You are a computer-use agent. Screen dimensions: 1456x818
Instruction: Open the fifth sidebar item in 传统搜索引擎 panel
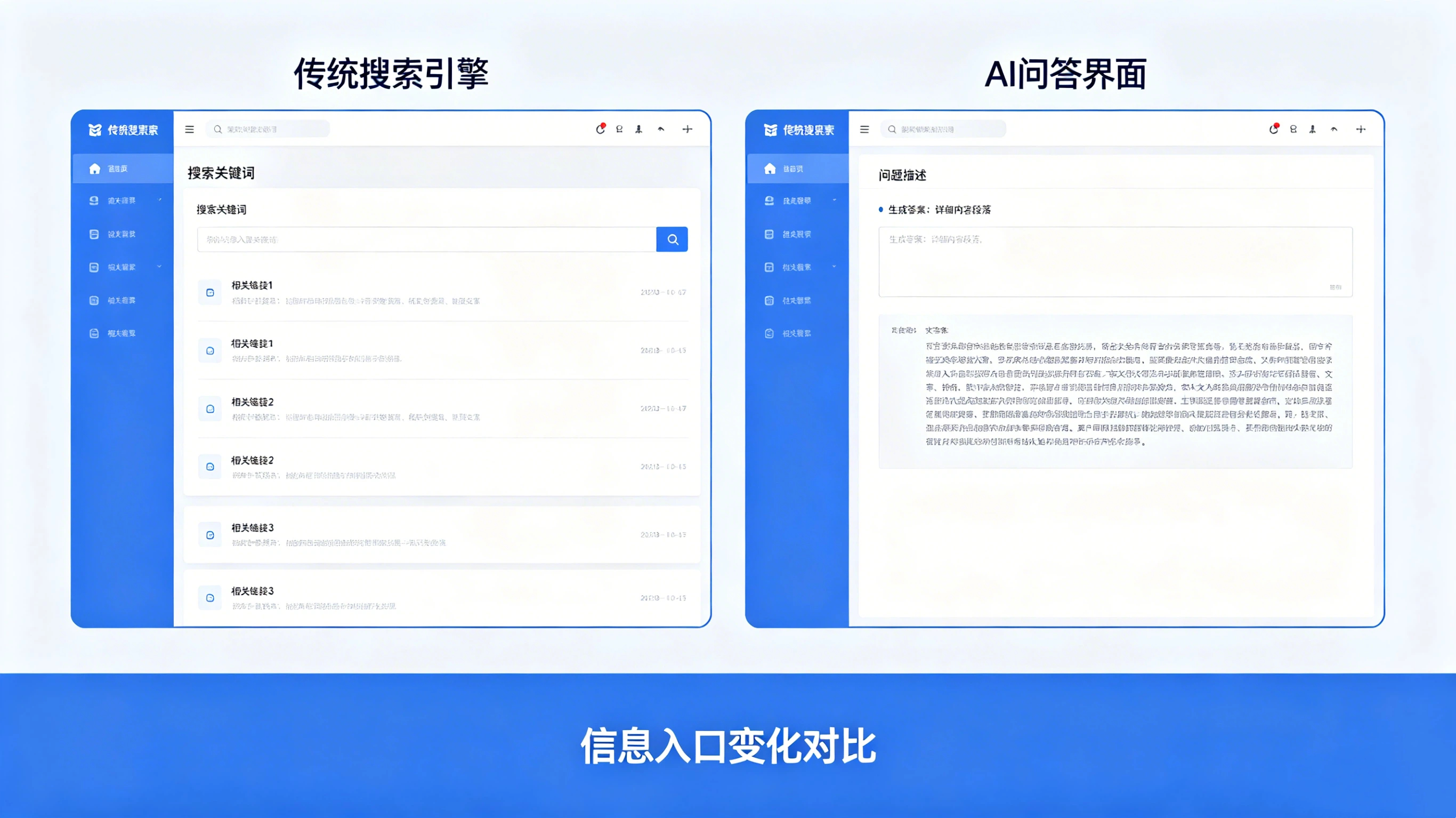tap(123, 300)
